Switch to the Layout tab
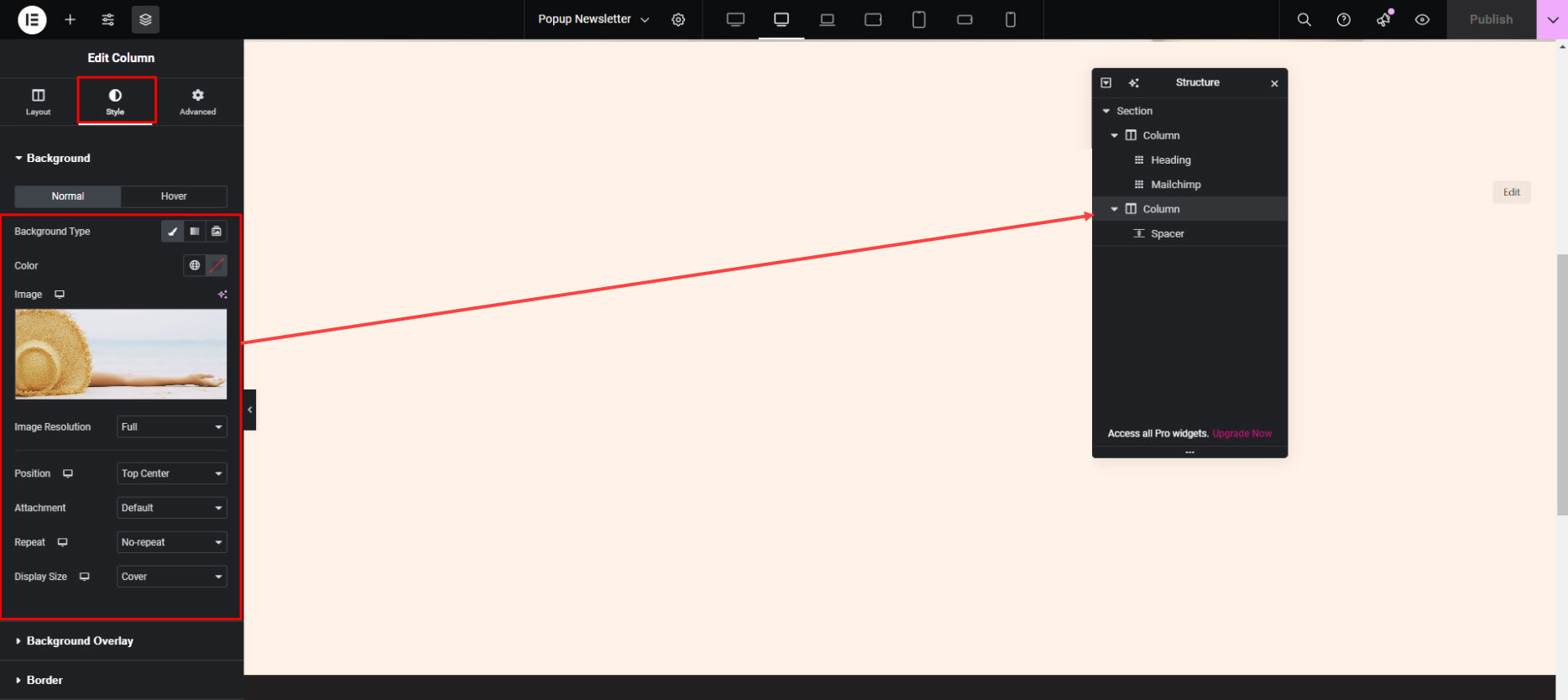 [39, 102]
